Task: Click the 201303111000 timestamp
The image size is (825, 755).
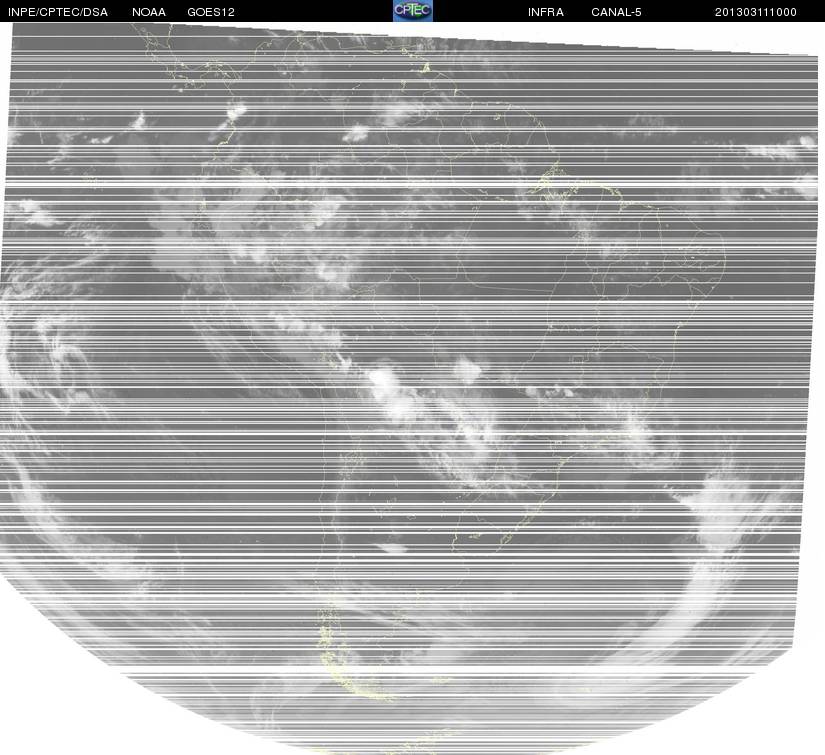Action: coord(756,12)
